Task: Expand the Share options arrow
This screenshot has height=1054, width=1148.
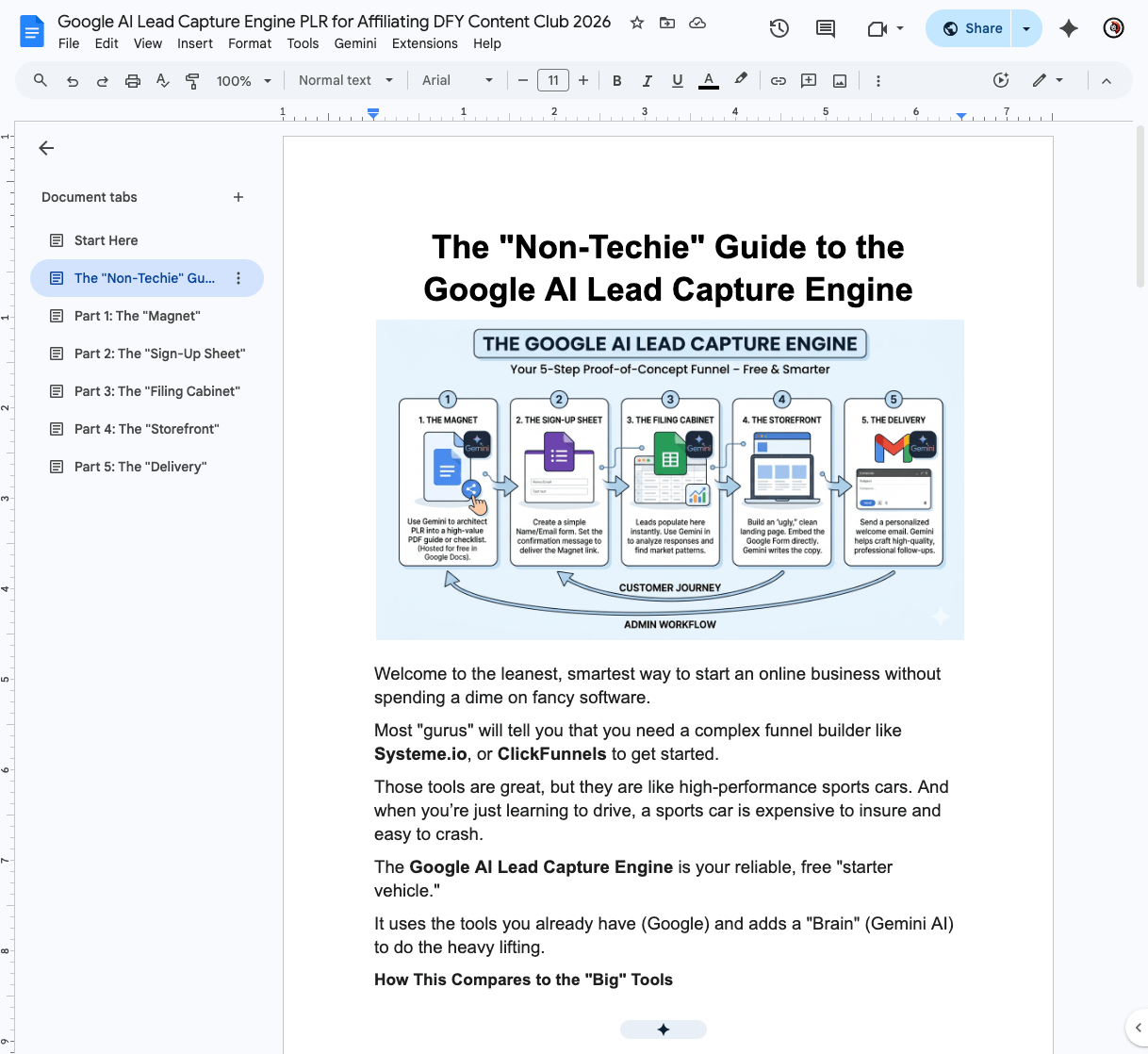Action: (1026, 28)
